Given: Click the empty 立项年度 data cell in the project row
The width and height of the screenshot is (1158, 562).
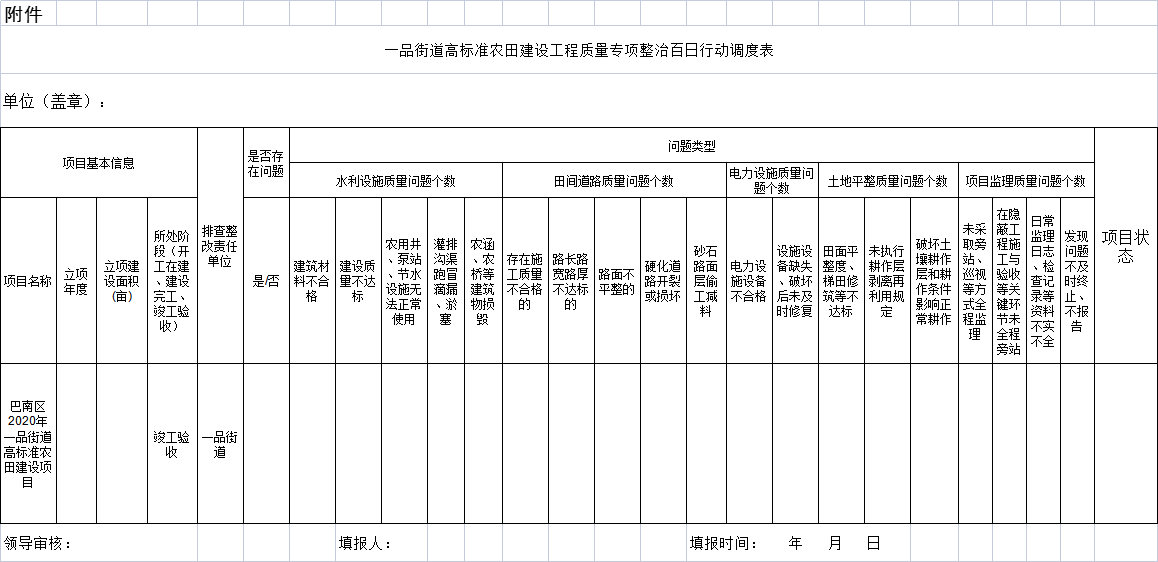Looking at the screenshot, I should tap(76, 444).
